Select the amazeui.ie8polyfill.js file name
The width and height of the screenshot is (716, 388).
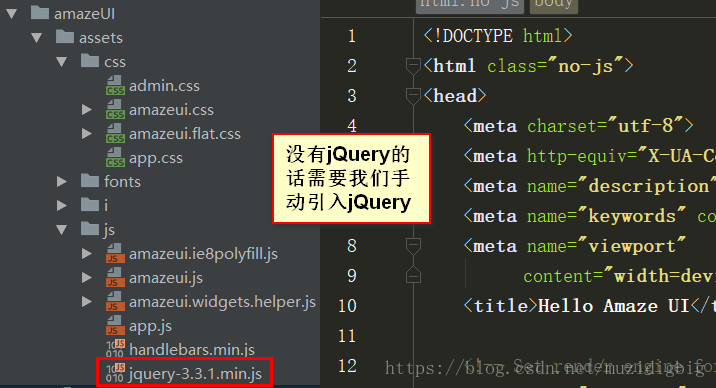204,254
